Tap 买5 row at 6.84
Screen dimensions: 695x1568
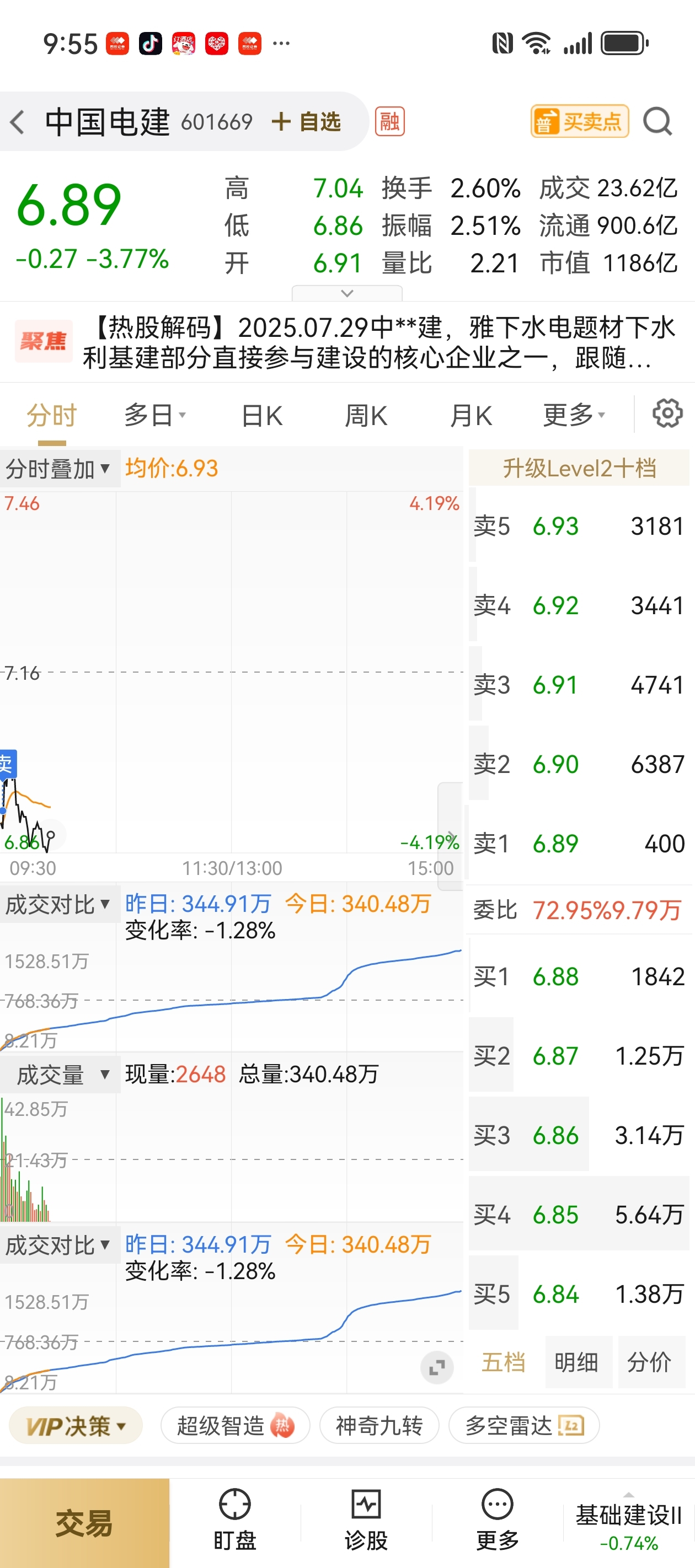[x=579, y=1294]
